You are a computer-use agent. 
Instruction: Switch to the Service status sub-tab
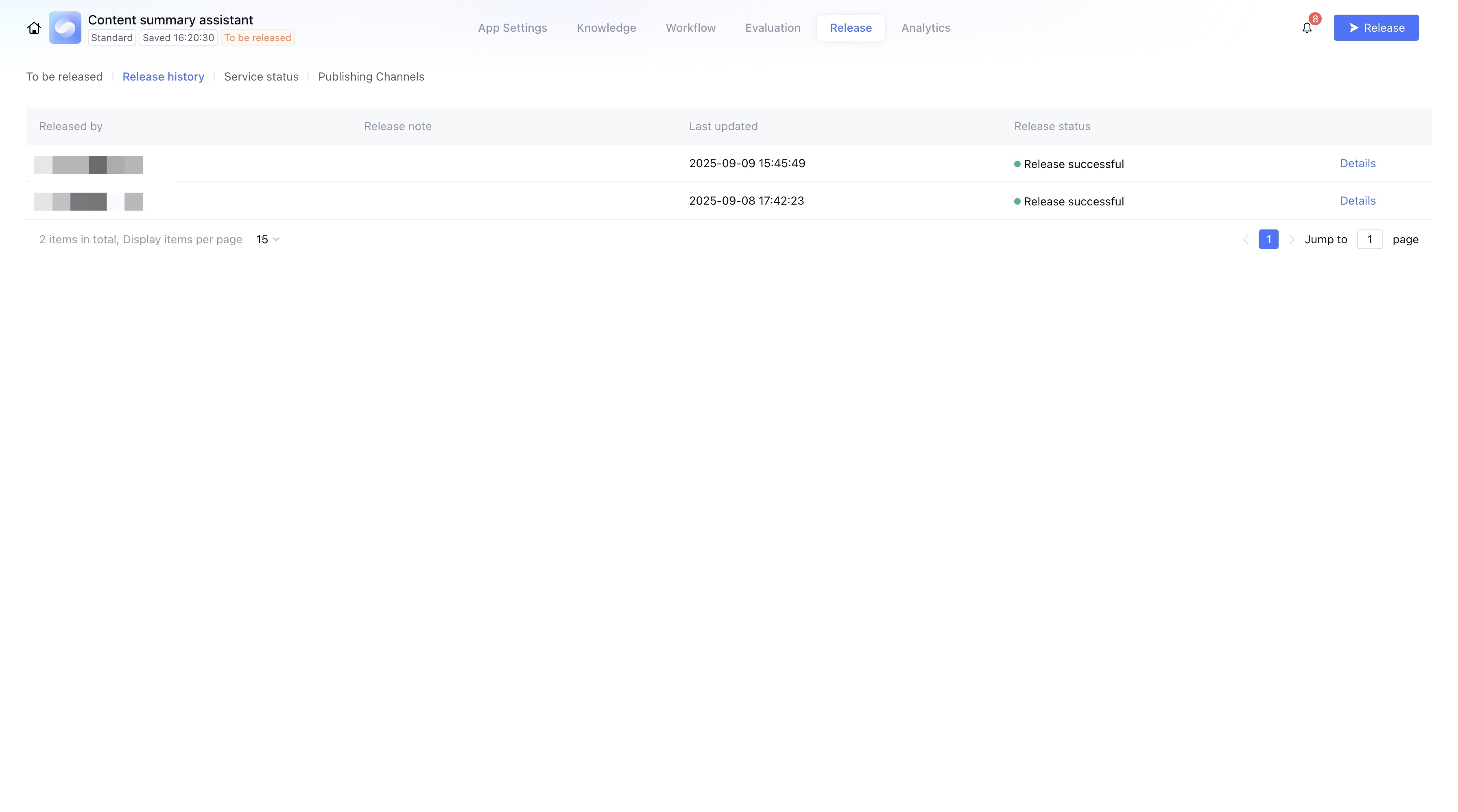261,76
